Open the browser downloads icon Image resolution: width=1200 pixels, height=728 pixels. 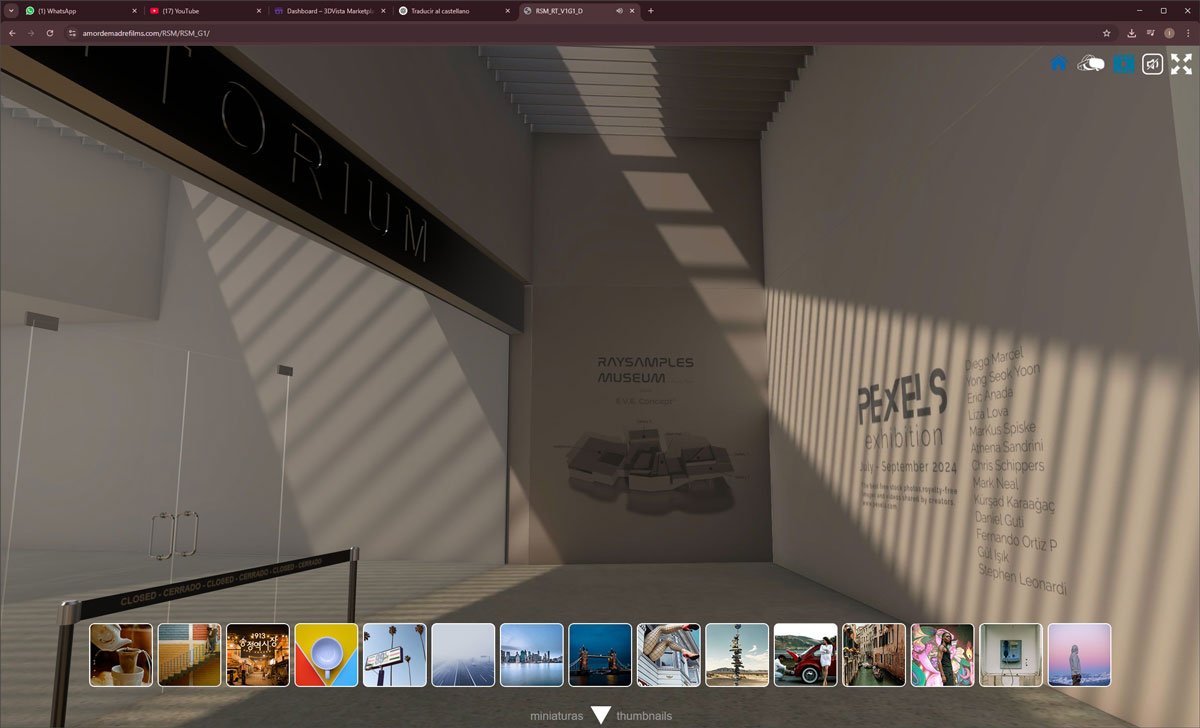point(1131,33)
